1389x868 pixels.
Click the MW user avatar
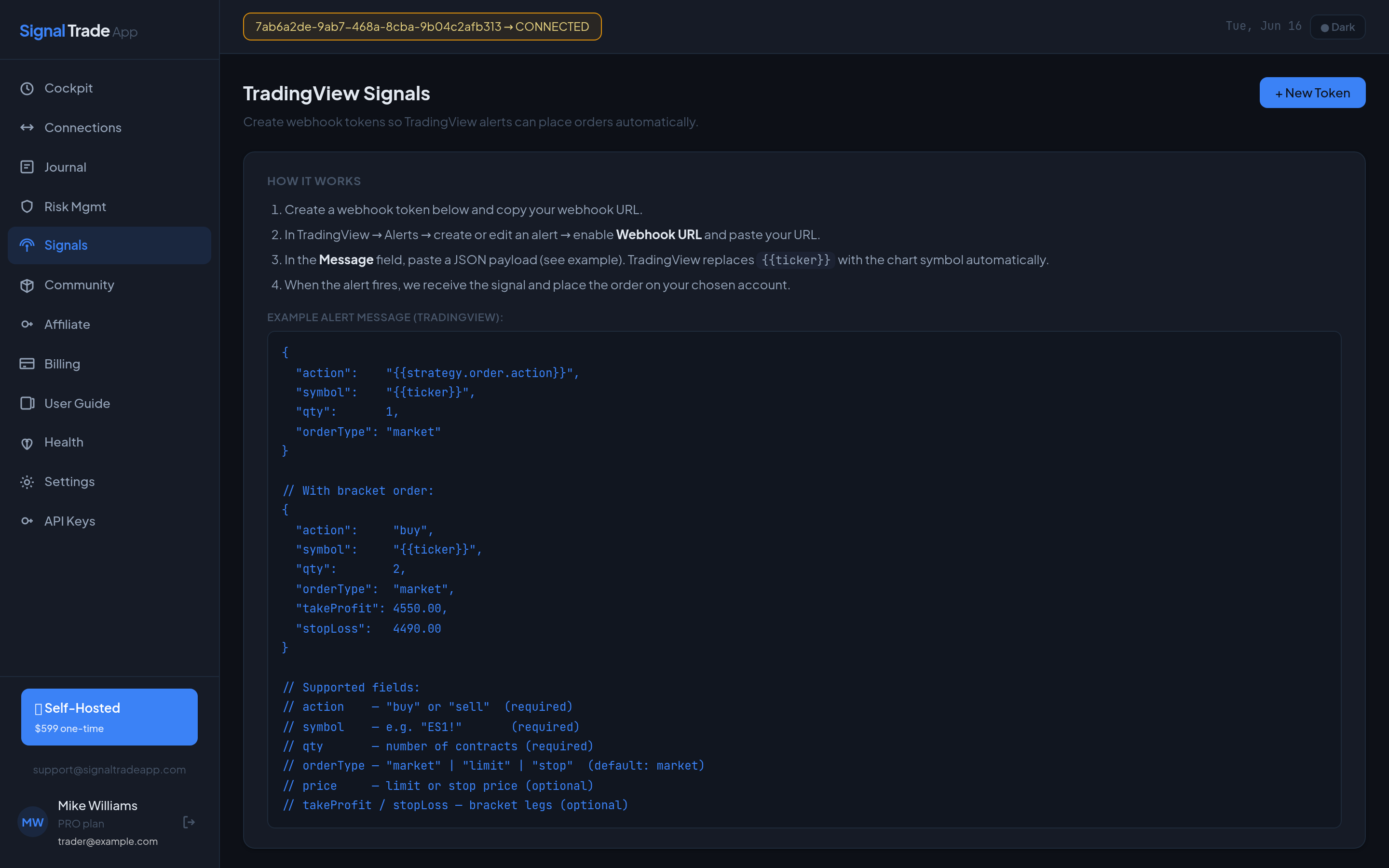[33, 823]
